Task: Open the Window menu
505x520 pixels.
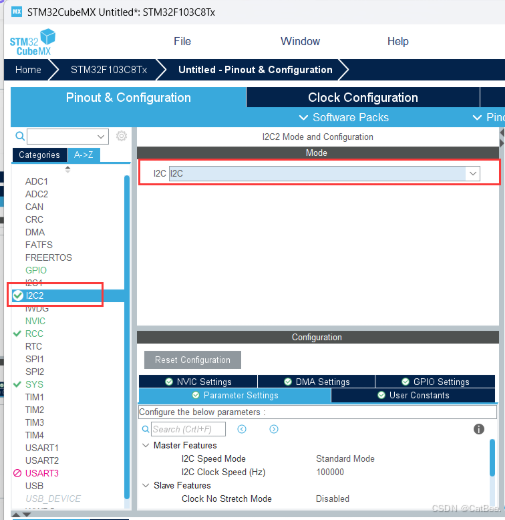Action: coord(300,41)
